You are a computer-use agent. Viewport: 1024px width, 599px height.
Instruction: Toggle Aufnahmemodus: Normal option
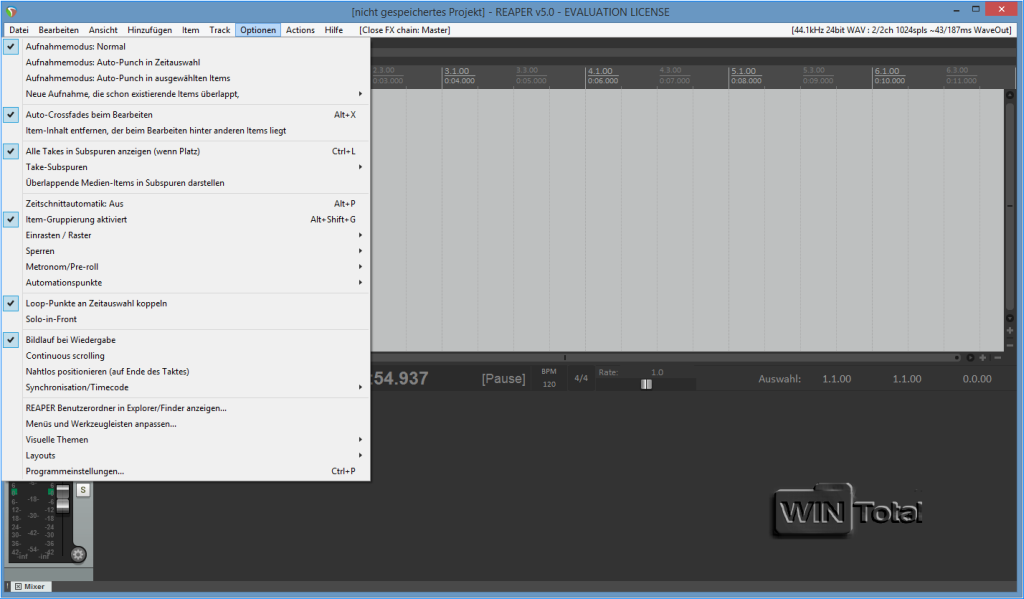186,46
